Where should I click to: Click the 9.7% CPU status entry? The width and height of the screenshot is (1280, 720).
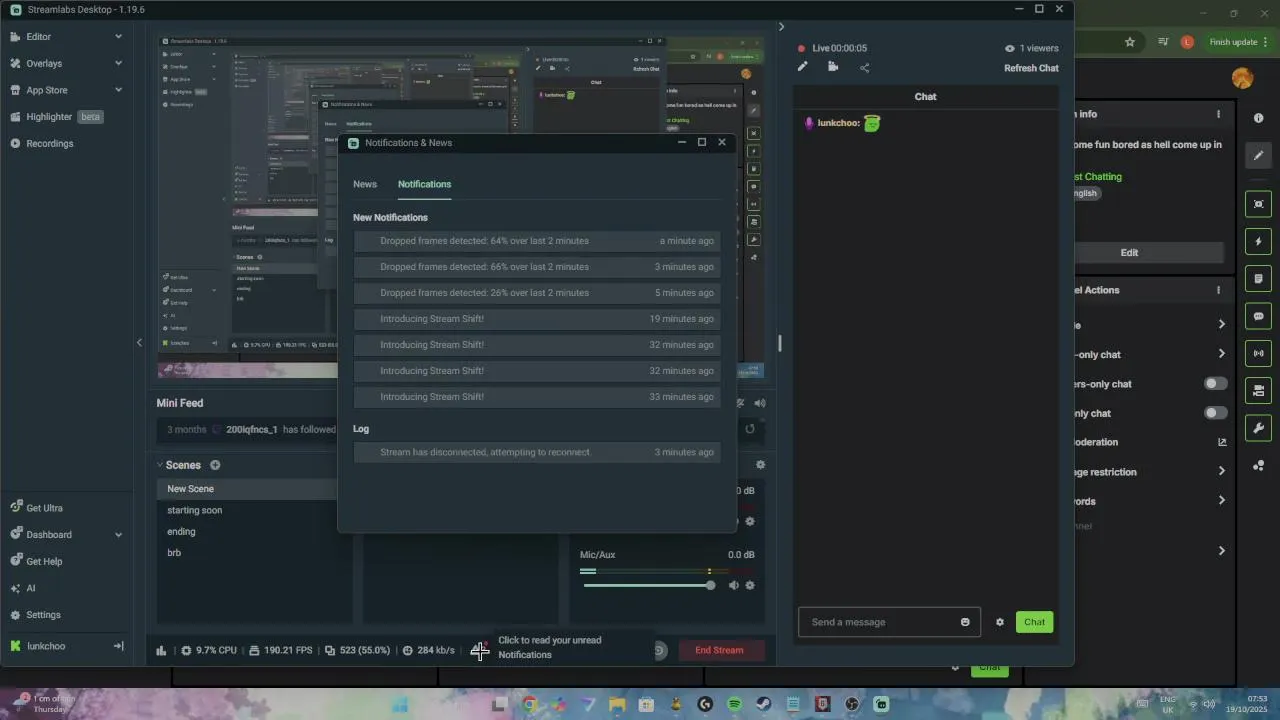(x=209, y=650)
